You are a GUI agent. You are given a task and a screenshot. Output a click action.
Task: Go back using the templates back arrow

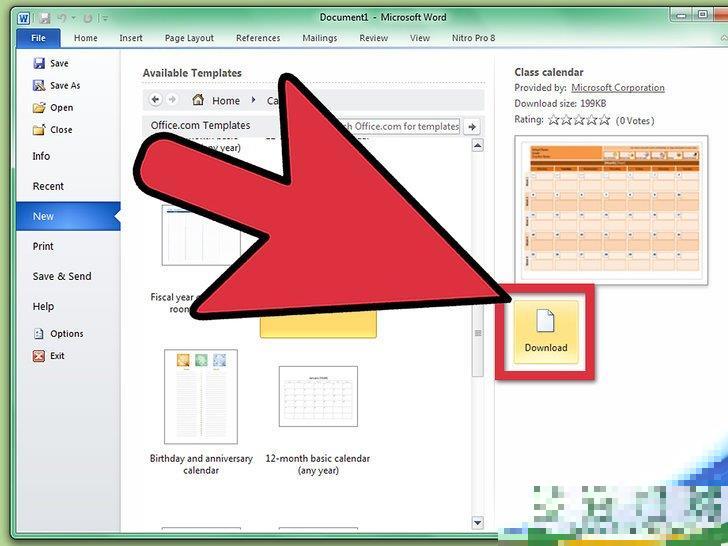pos(155,100)
